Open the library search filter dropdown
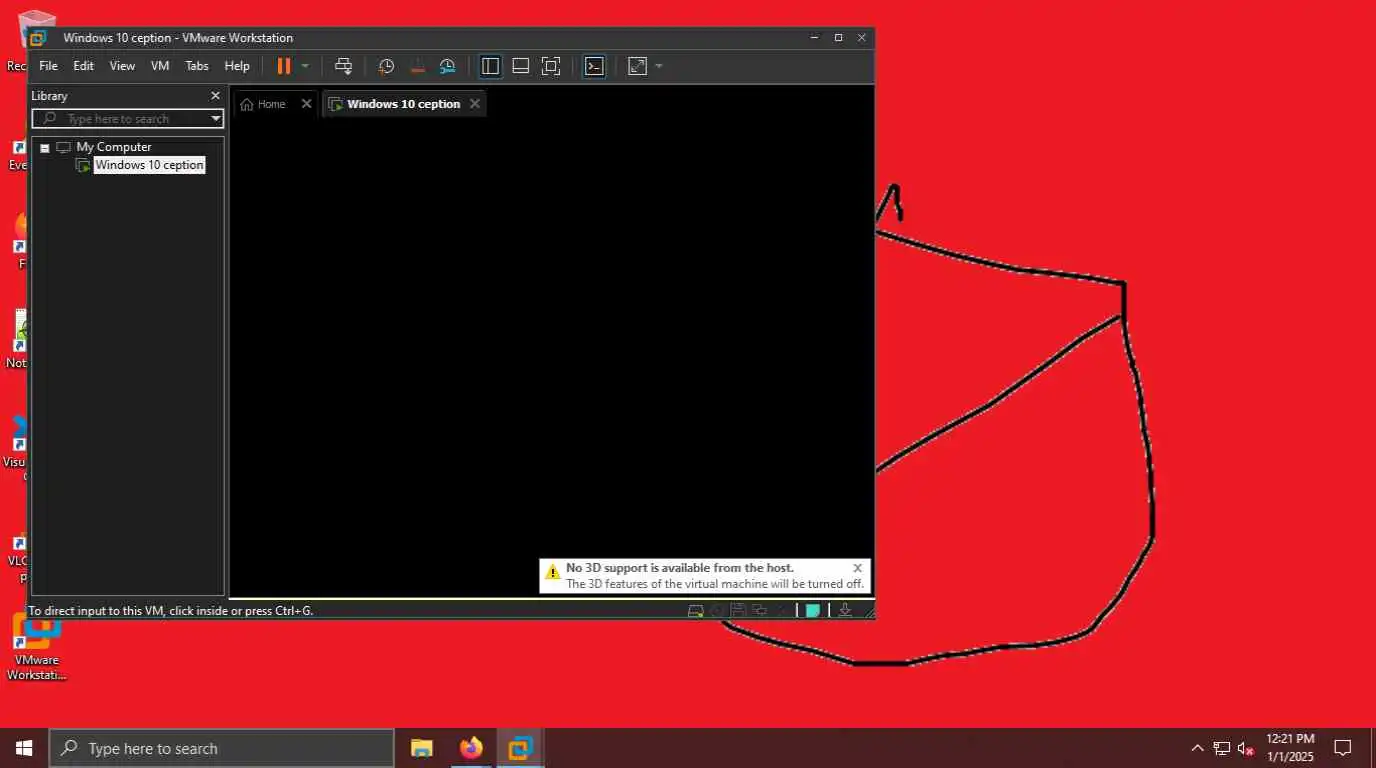The height and width of the screenshot is (768, 1376). (x=215, y=119)
